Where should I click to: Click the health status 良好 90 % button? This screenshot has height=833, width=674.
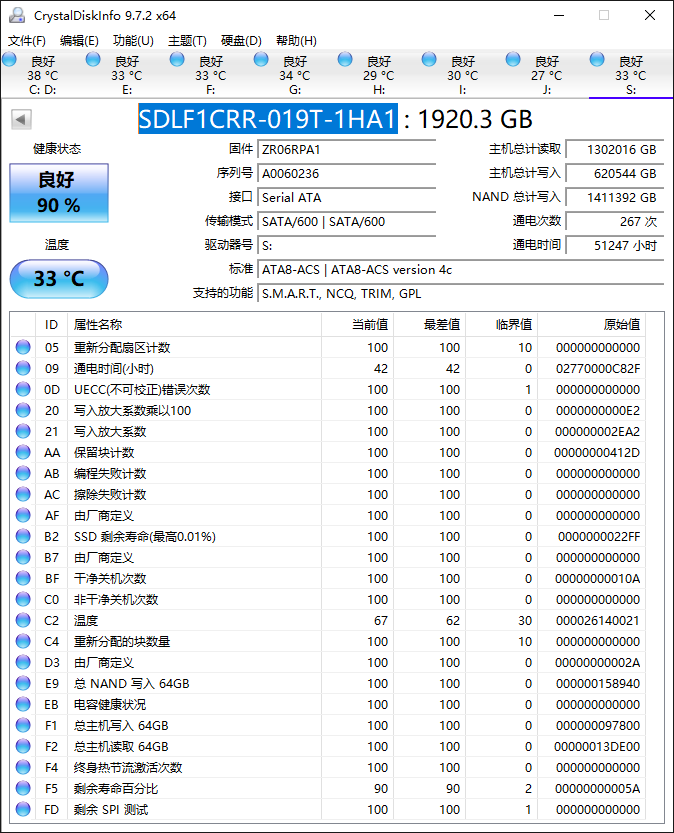[x=59, y=193]
